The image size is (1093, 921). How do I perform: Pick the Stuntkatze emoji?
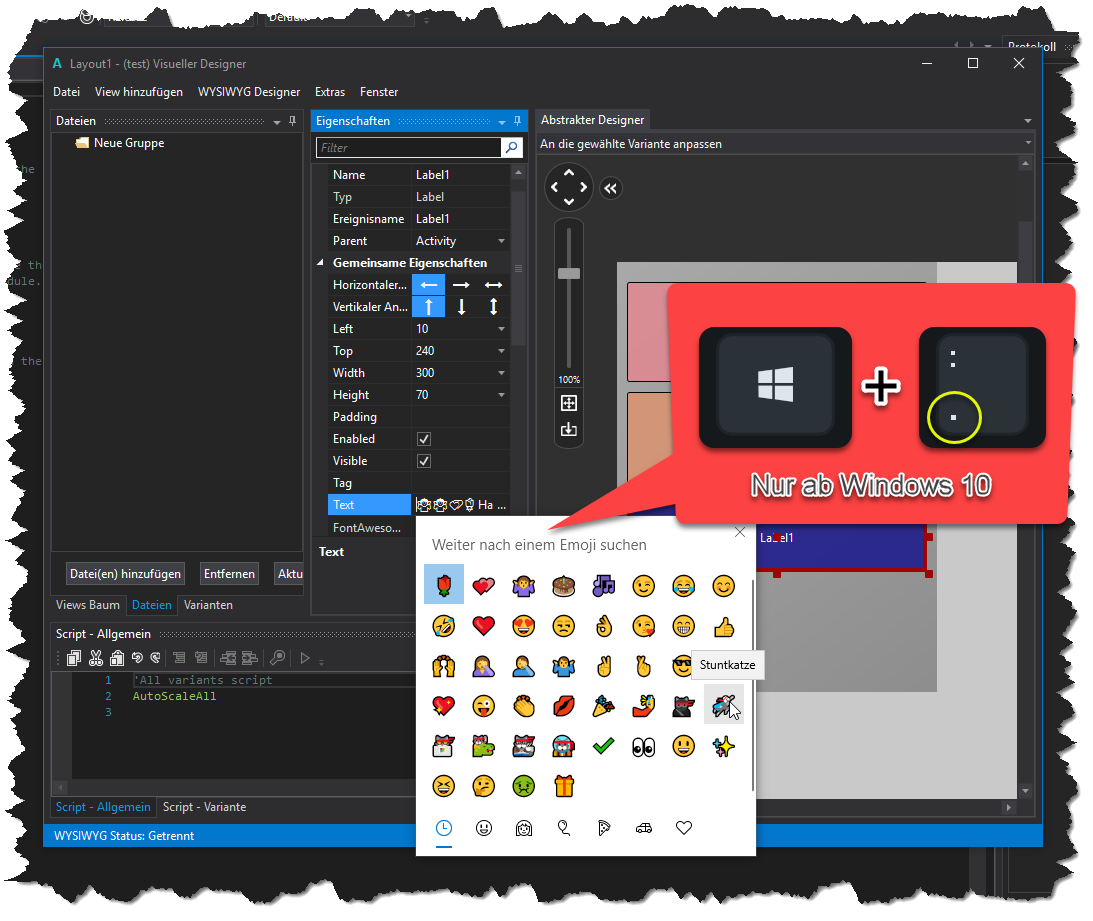point(723,707)
